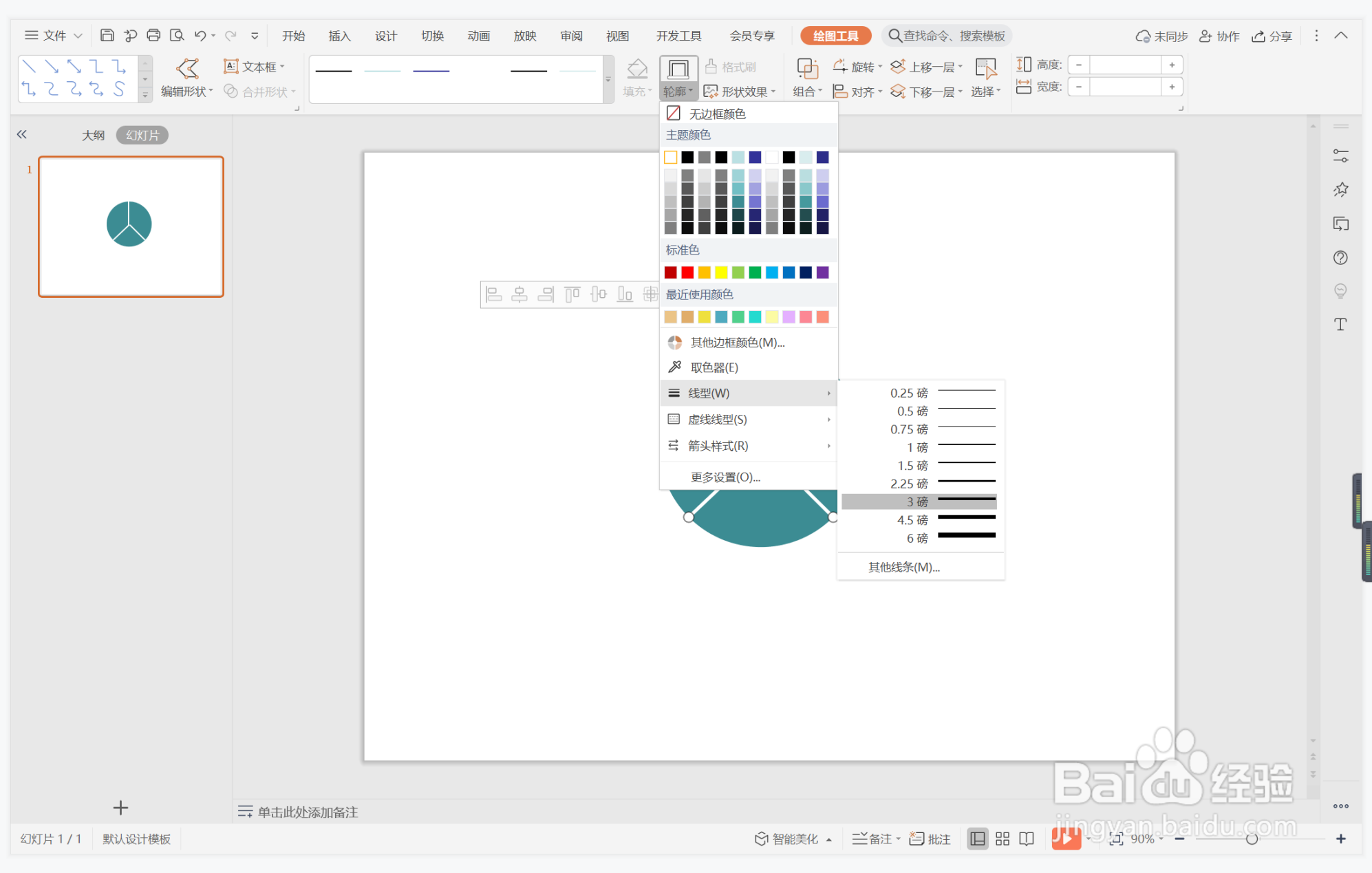Choose the red standard color swatch
Viewport: 1372px width, 873px height.
coord(687,272)
